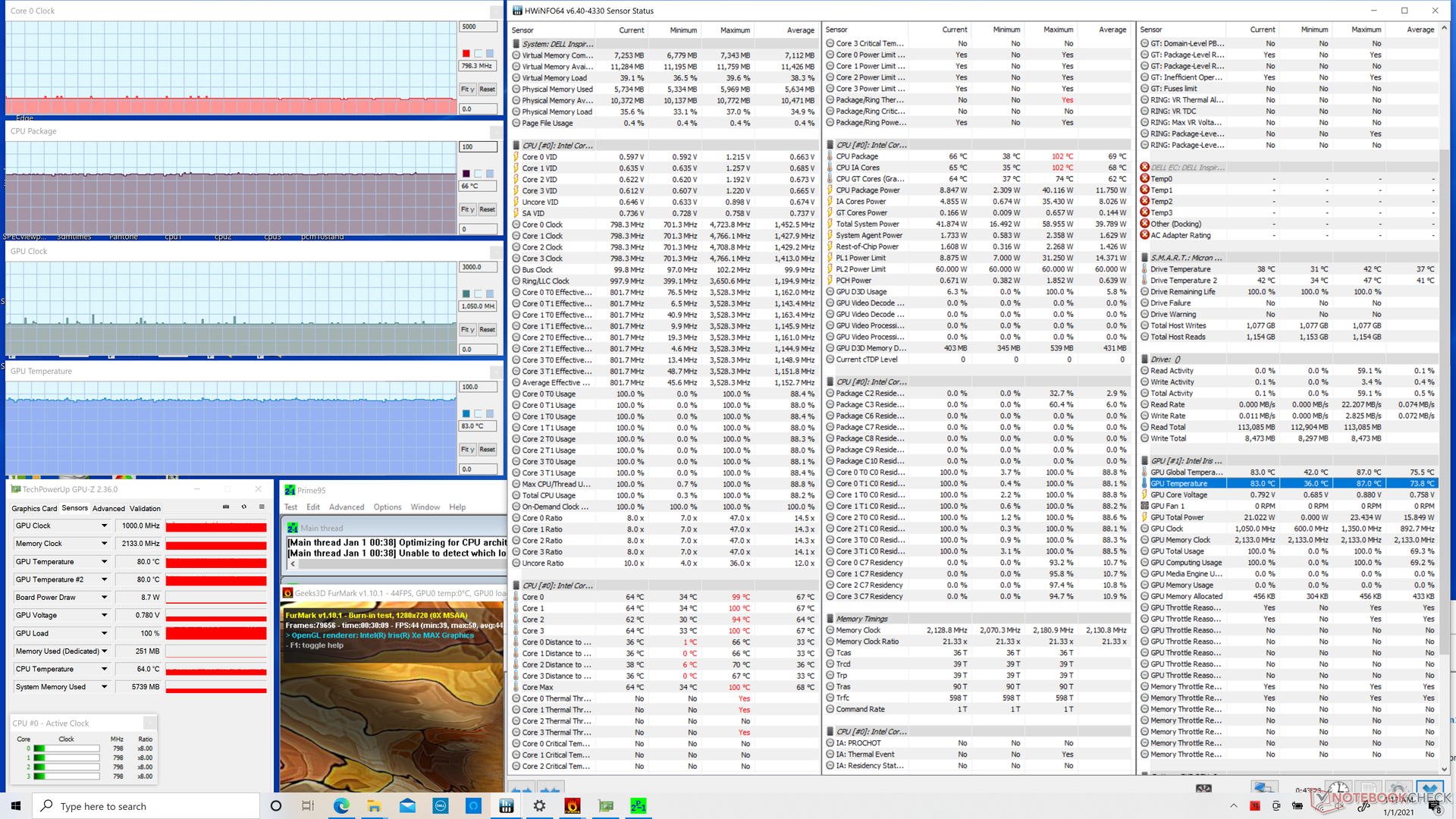
Task: Show hidden system tray icons
Action: (1233, 806)
